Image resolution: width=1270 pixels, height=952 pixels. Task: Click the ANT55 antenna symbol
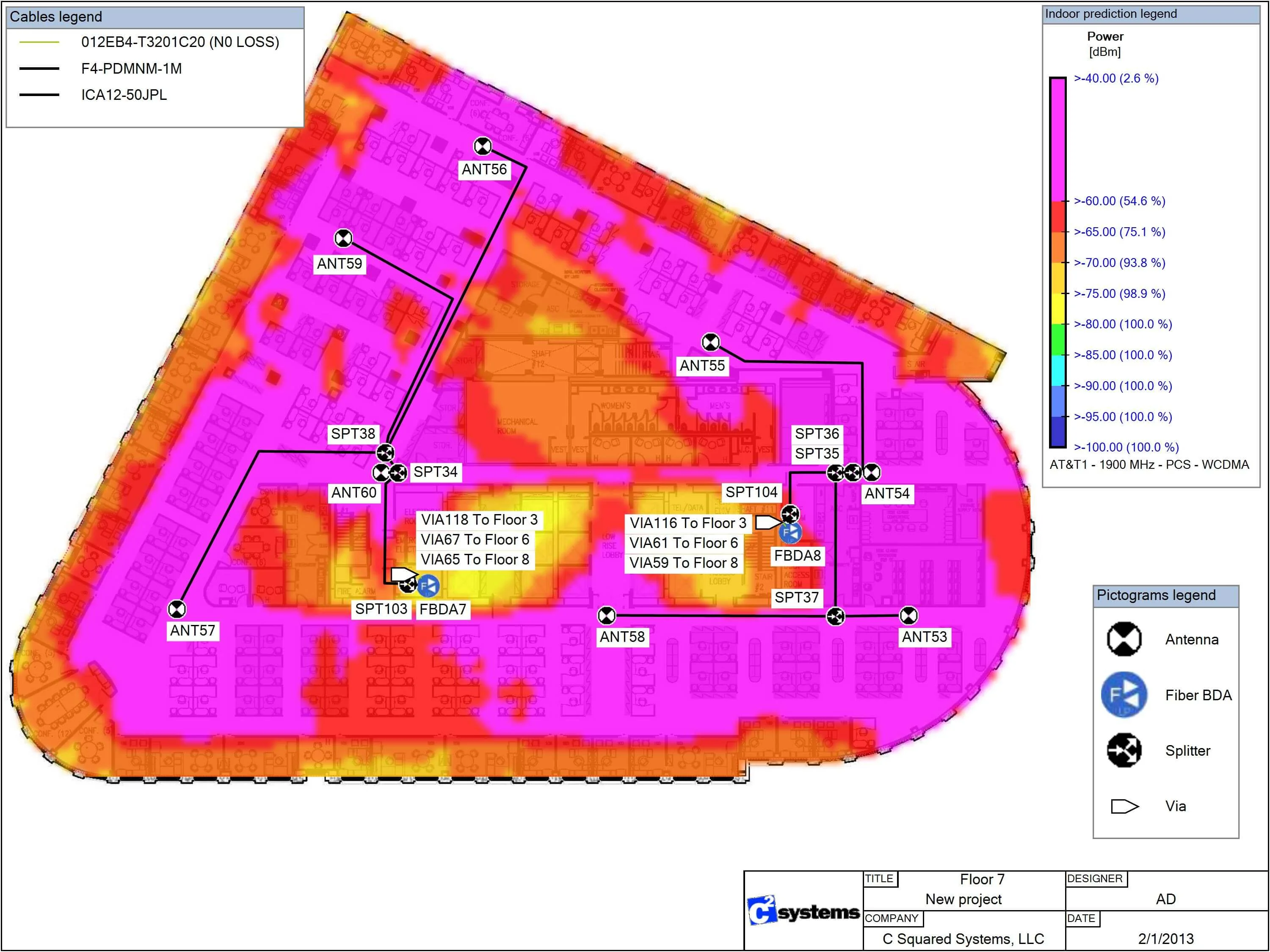point(710,343)
